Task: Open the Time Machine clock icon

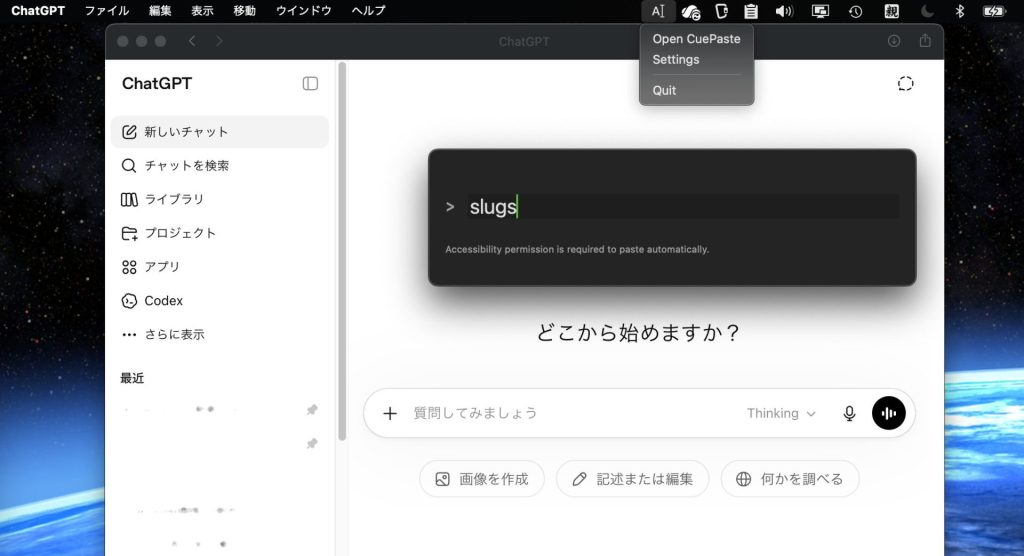Action: pos(856,11)
